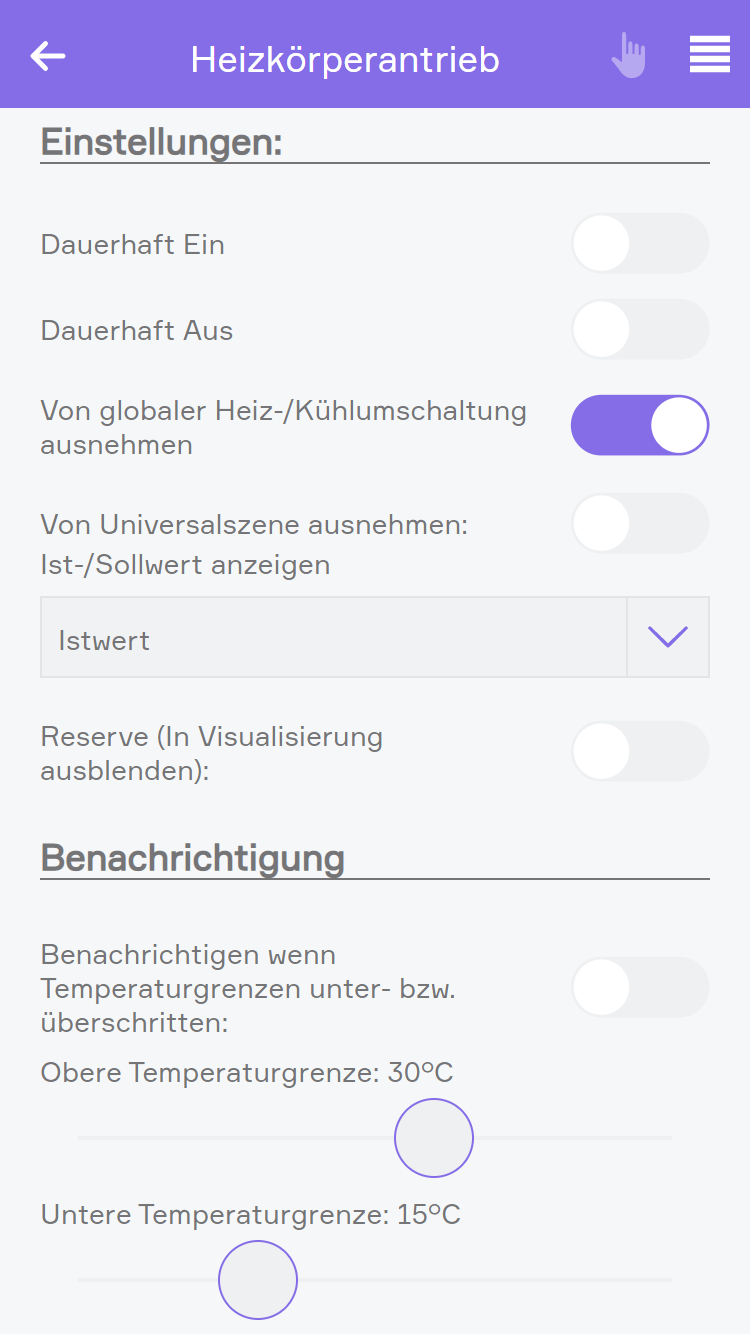Enable the Reserve hide-in-visualization switch
This screenshot has width=750, height=1334.
pyautogui.click(x=639, y=751)
